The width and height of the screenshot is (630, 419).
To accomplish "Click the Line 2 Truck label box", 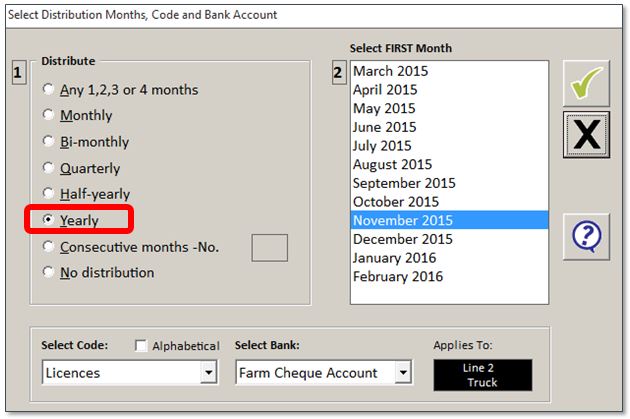I will [x=483, y=375].
